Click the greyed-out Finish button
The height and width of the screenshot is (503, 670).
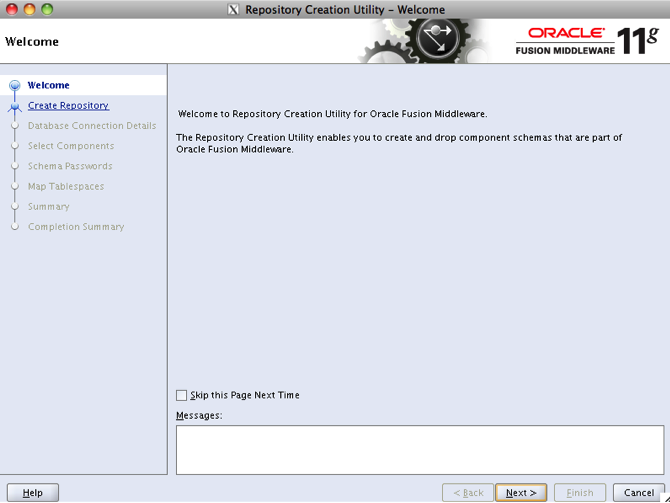pos(580,493)
